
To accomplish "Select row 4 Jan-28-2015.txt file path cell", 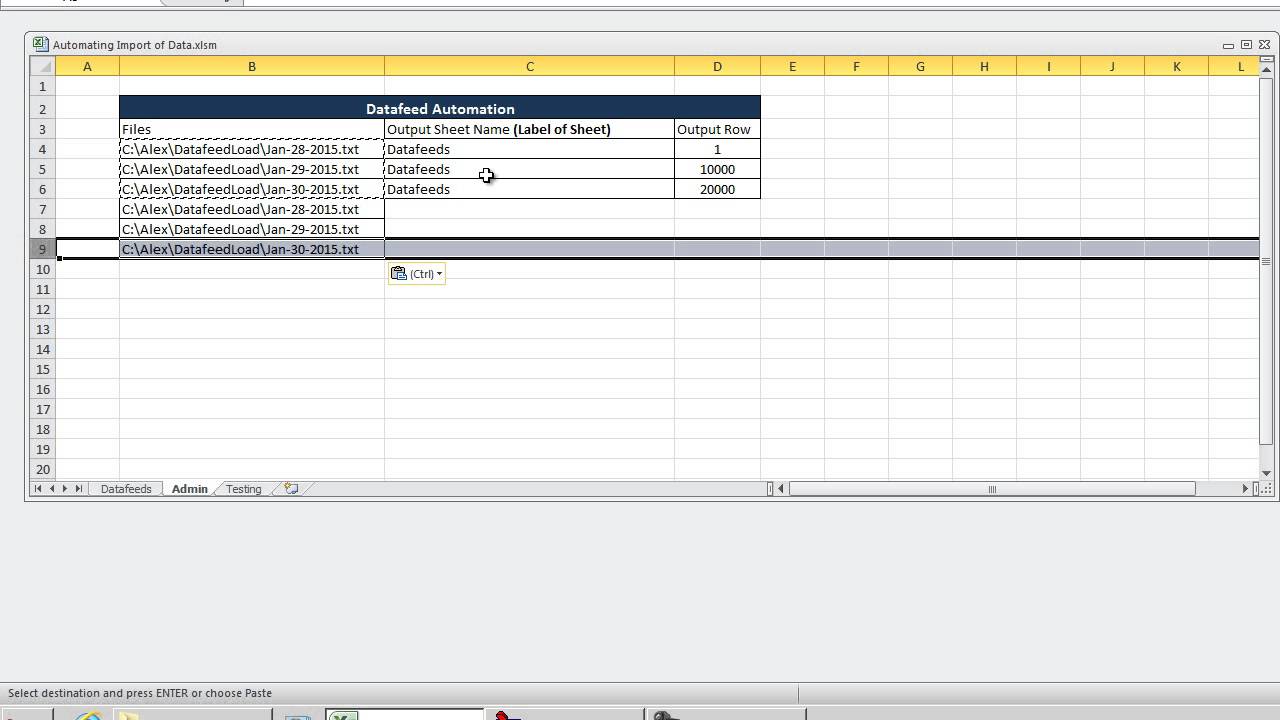I will 251,149.
